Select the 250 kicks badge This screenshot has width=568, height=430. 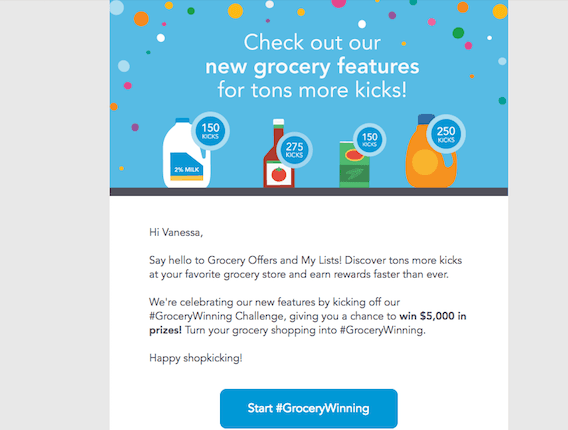[x=446, y=134]
